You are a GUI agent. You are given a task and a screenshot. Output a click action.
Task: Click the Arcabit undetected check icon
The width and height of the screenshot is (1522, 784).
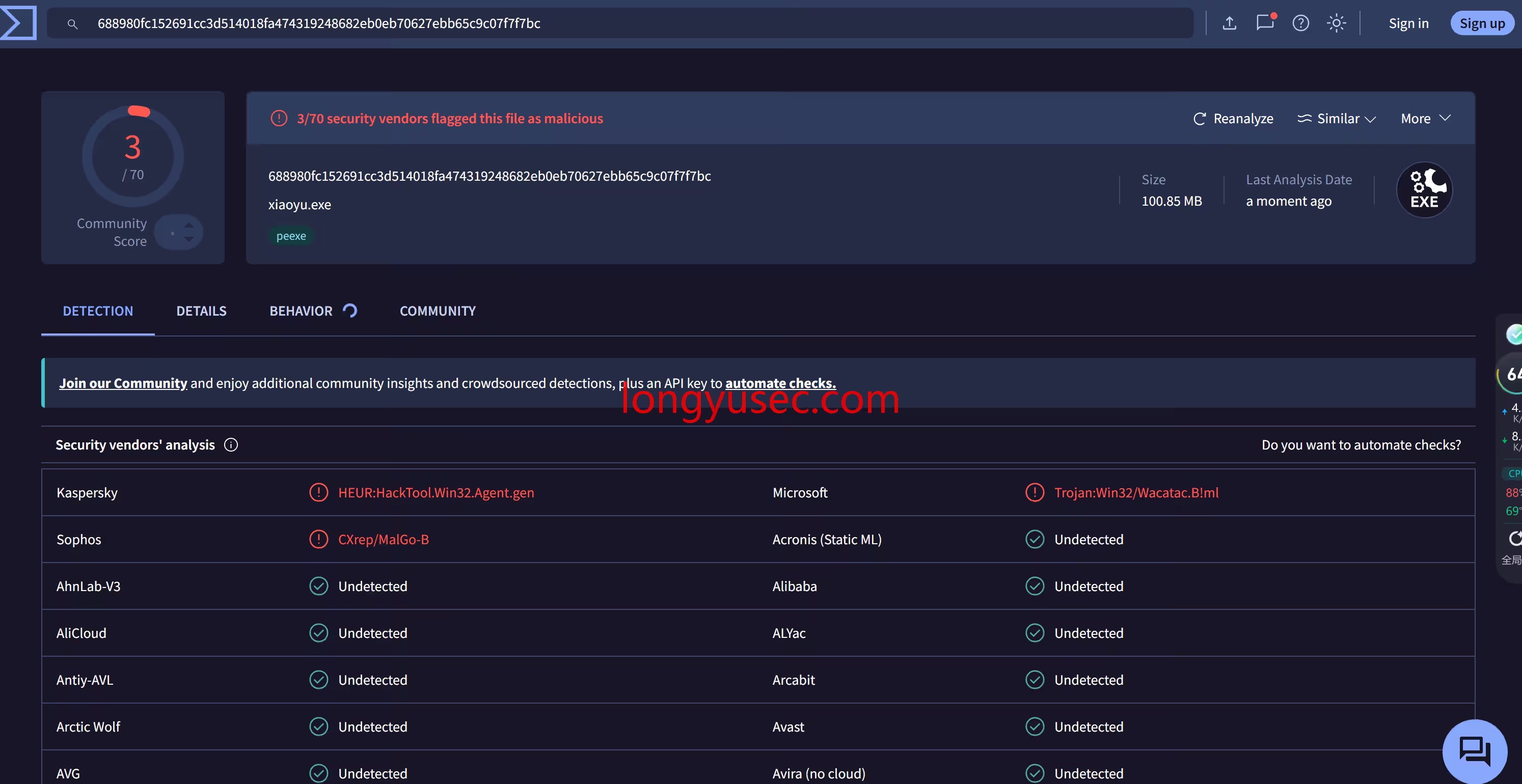(x=1035, y=680)
